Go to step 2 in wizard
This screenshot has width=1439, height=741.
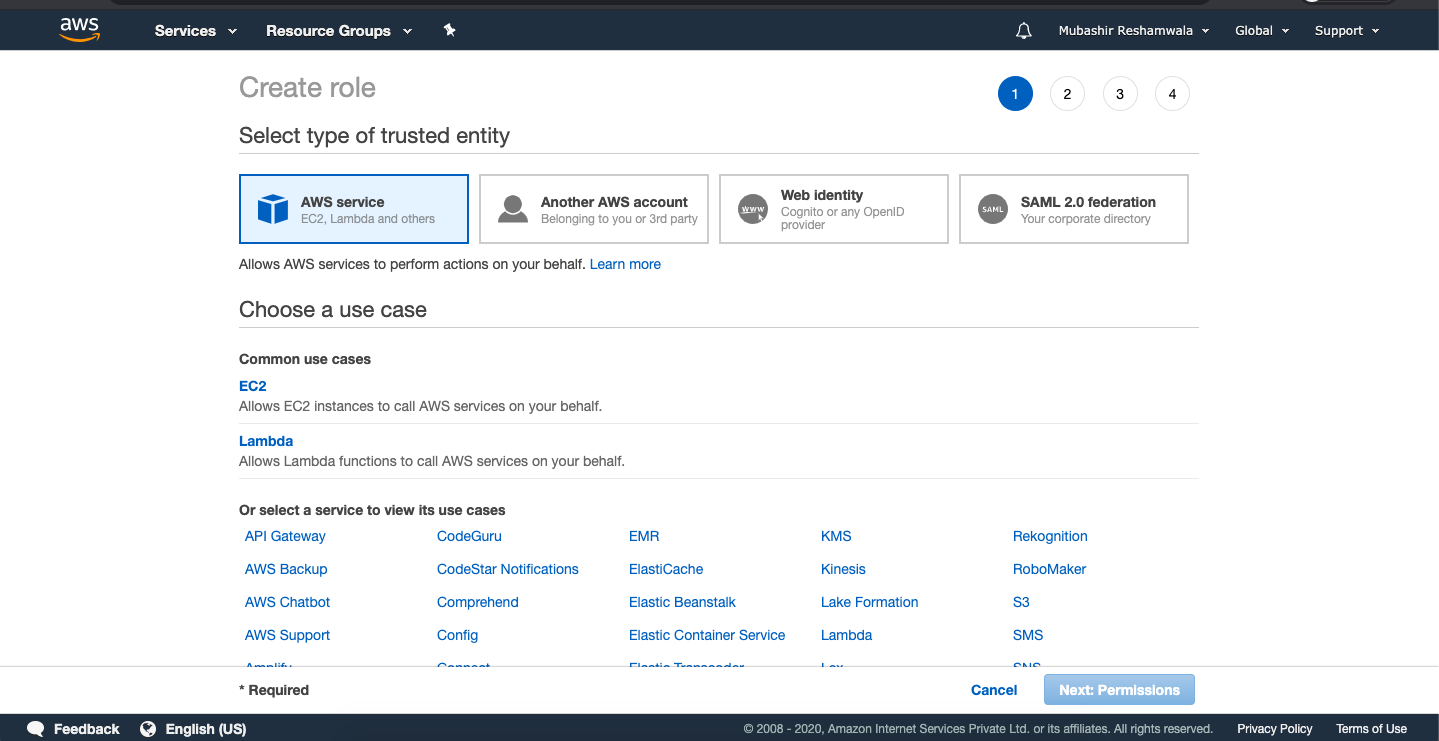tap(1067, 94)
